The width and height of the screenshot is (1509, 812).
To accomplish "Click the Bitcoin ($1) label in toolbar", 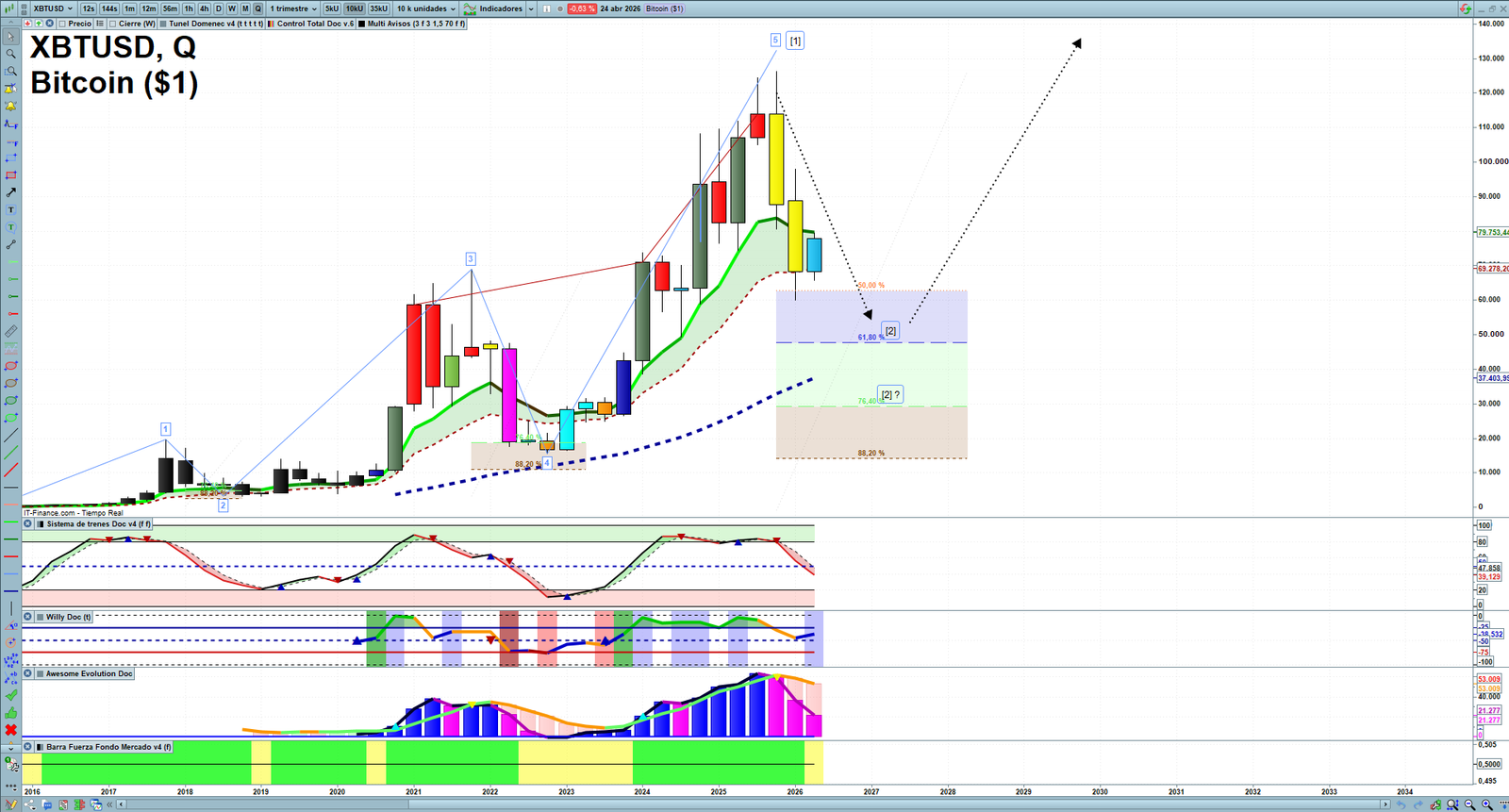I will (x=665, y=8).
